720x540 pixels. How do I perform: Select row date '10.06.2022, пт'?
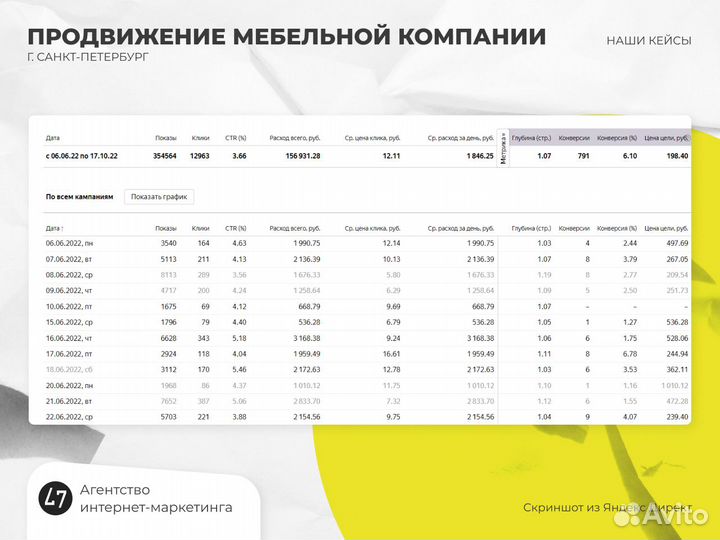coord(69,307)
